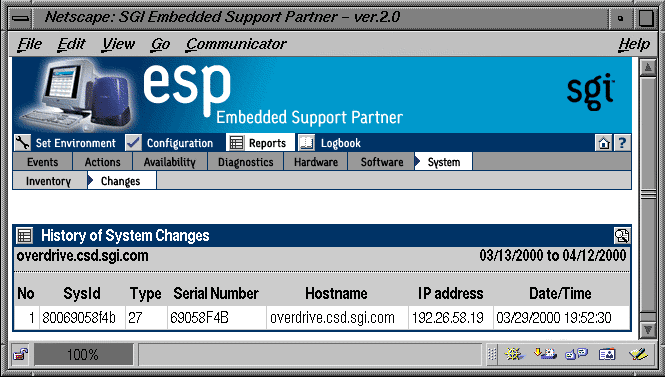Select the Reports section
This screenshot has height=377, width=665.
267,143
